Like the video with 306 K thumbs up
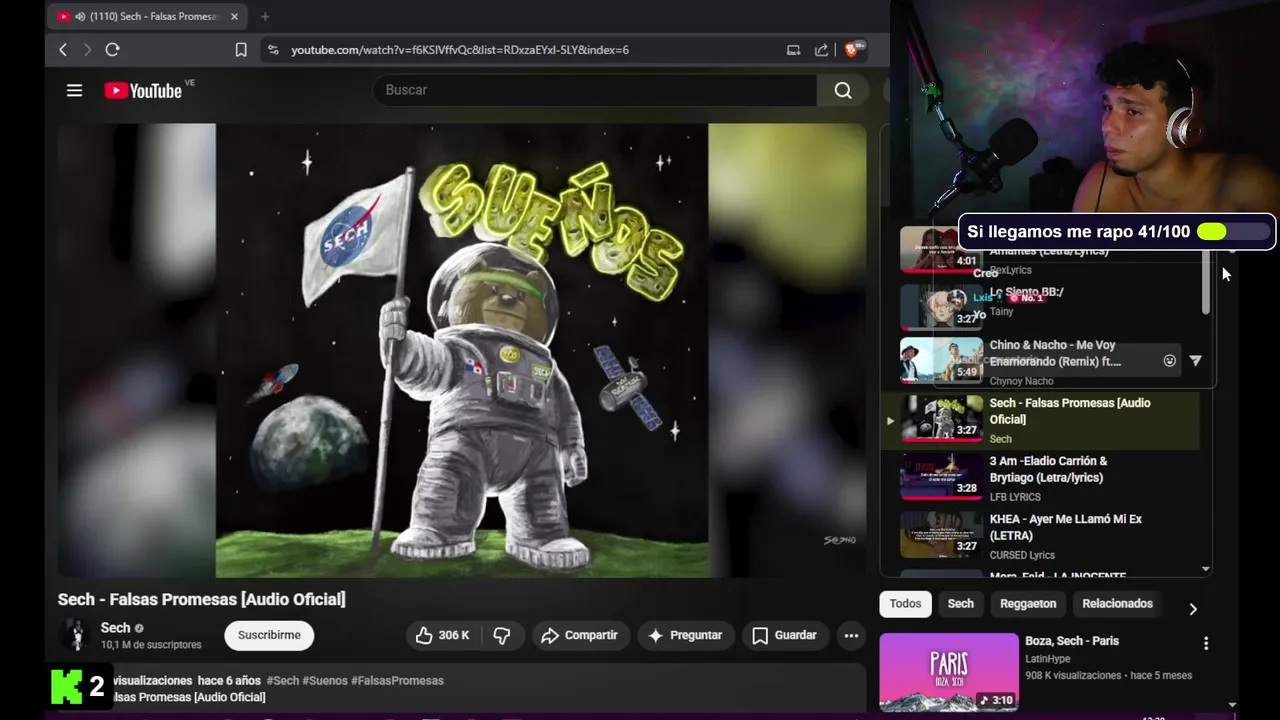The height and width of the screenshot is (720, 1280). click(x=442, y=635)
